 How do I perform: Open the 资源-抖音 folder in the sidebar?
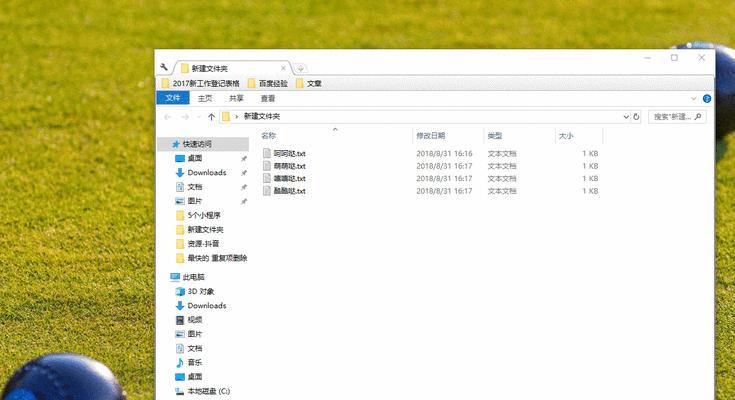tap(203, 243)
